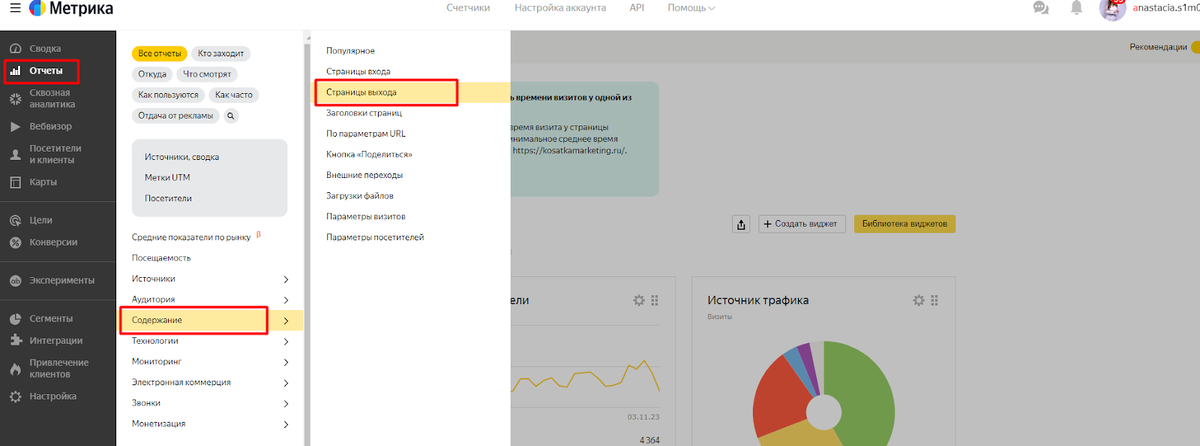Open Средние показатели по рынку report
The height and width of the screenshot is (446, 1200).
pyautogui.click(x=193, y=237)
